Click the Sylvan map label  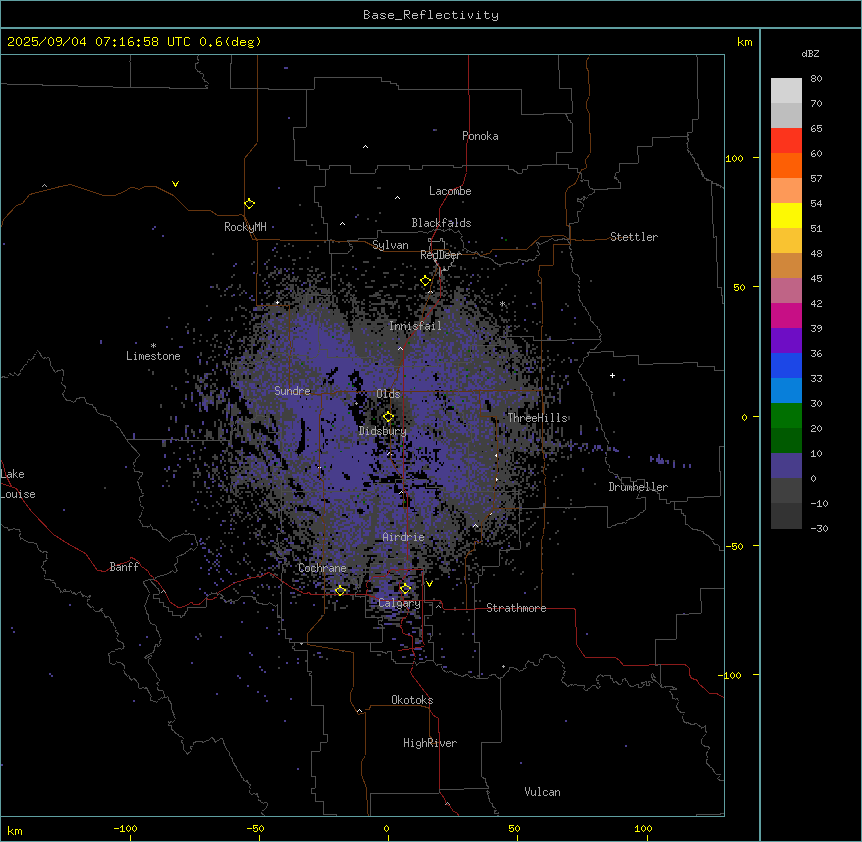coord(390,245)
